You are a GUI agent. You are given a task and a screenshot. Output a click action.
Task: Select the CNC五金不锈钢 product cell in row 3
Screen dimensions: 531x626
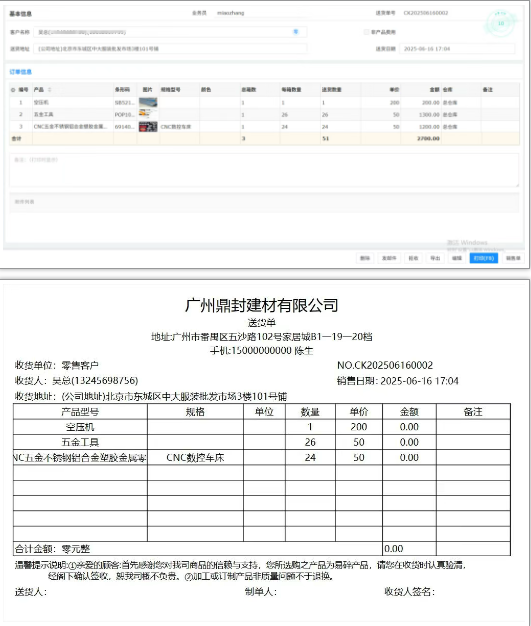73,127
